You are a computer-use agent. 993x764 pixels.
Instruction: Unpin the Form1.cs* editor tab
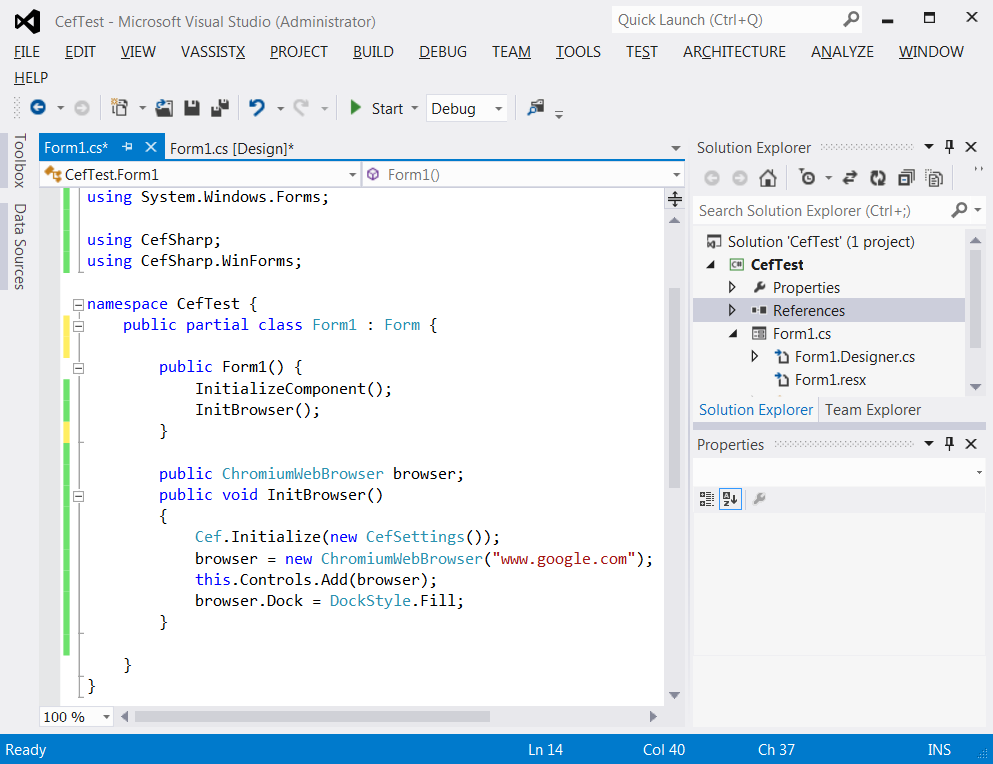[x=127, y=146]
